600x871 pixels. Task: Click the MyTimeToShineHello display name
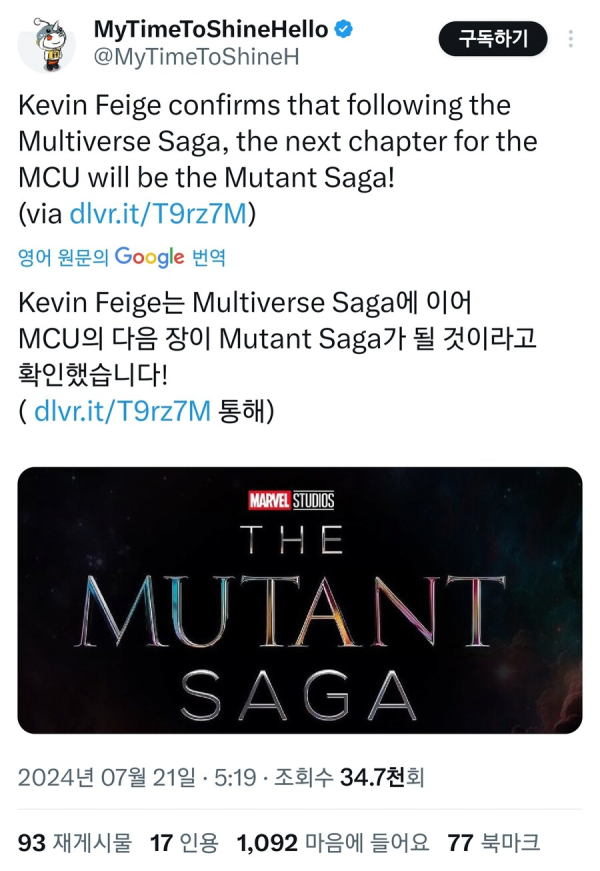(211, 29)
